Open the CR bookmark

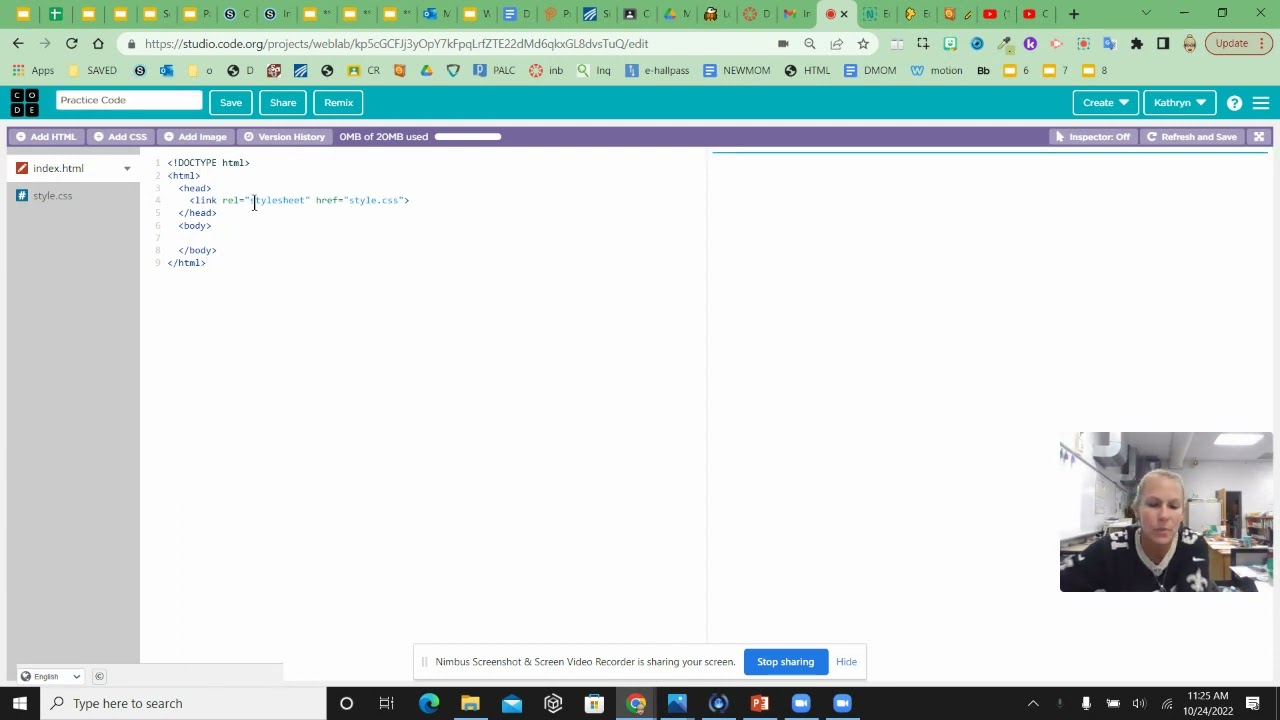coord(364,71)
